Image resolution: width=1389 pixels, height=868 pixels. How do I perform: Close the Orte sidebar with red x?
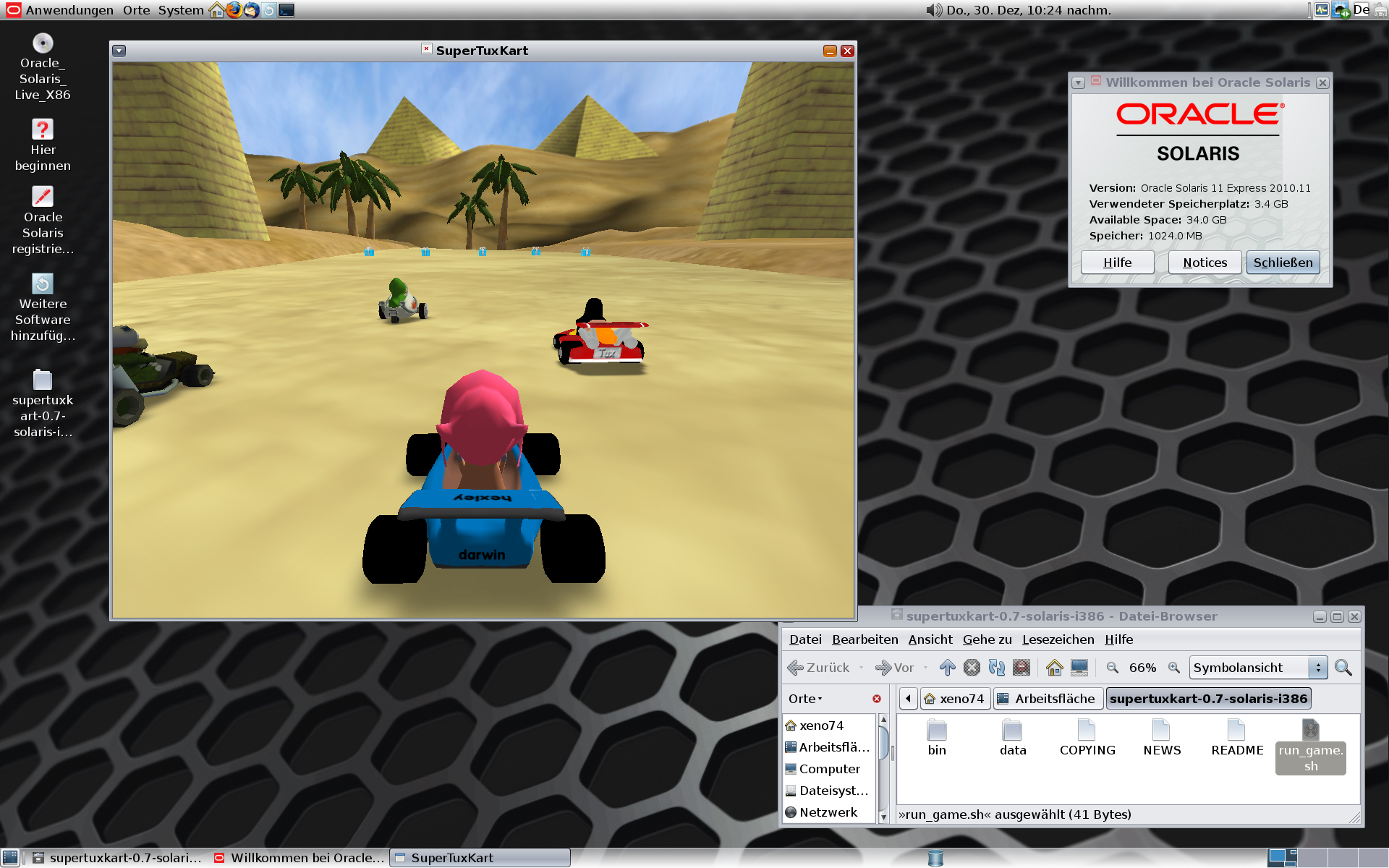point(876,699)
